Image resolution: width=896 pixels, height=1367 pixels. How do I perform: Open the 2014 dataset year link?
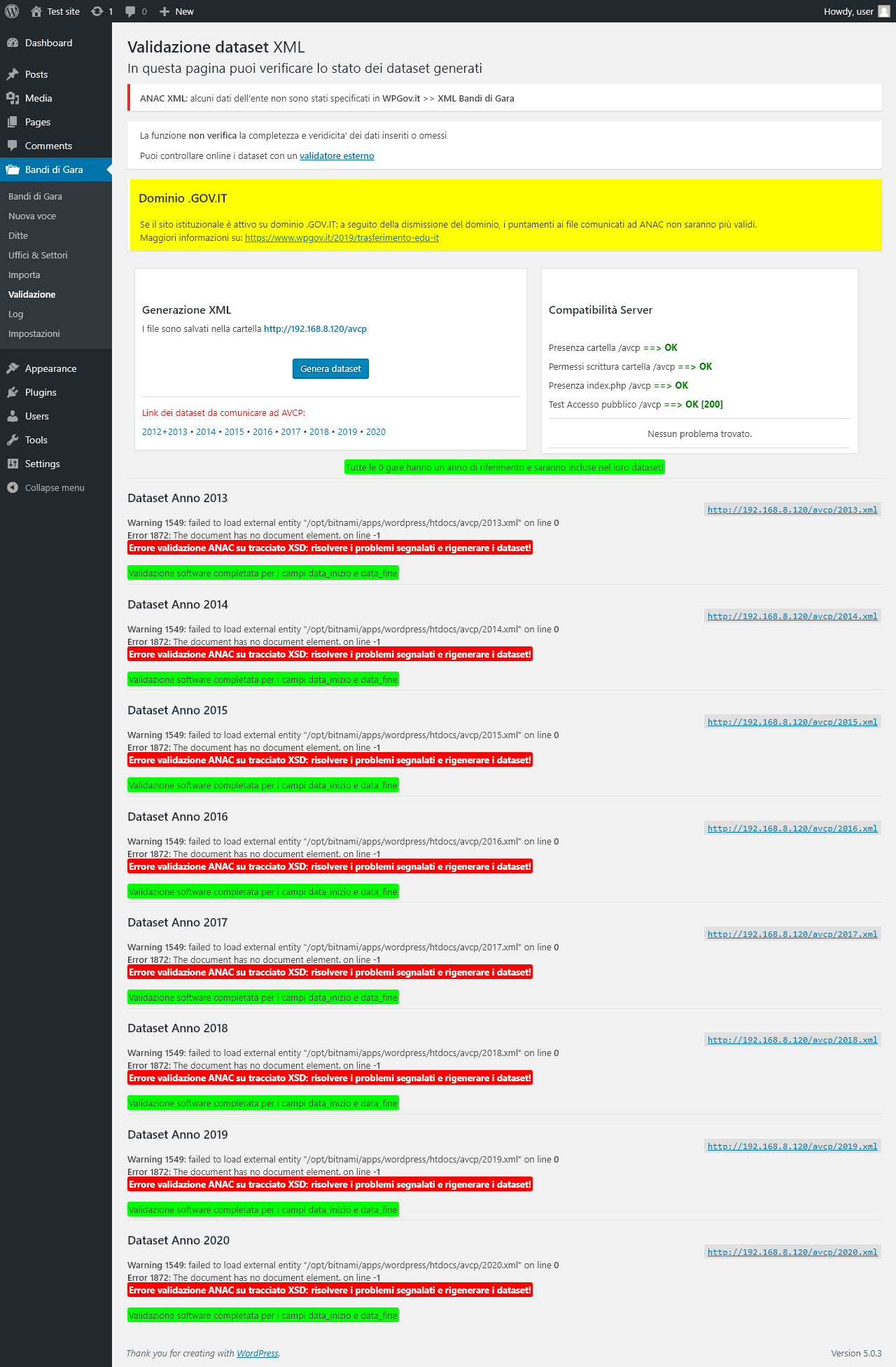pyautogui.click(x=206, y=432)
